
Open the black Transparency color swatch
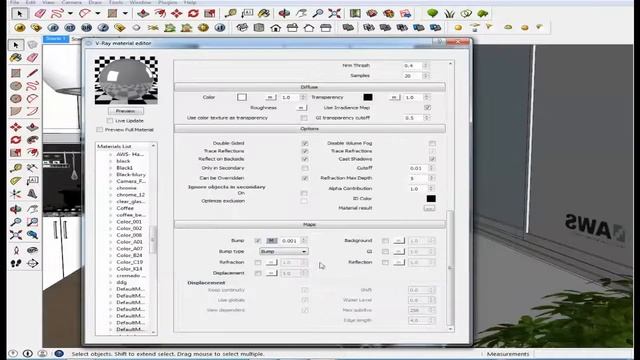368,97
